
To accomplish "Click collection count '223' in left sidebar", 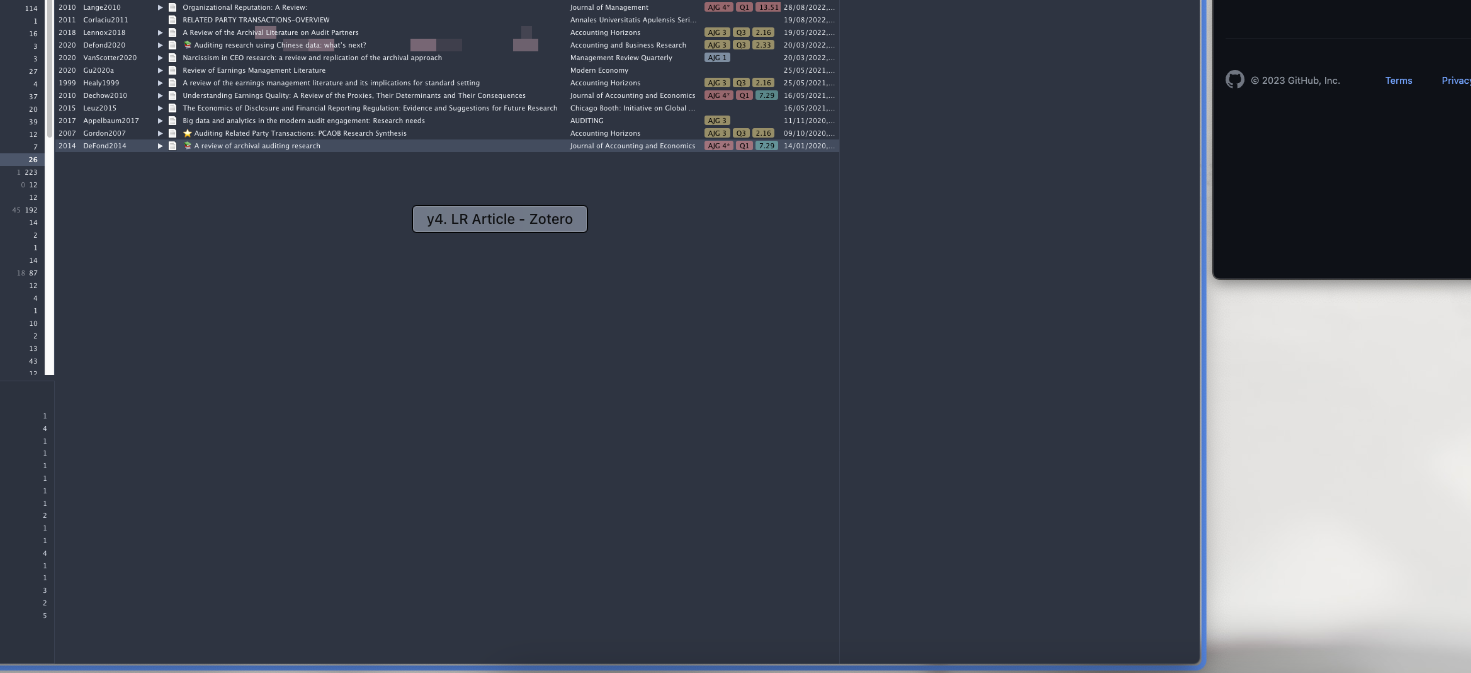I will pyautogui.click(x=31, y=172).
